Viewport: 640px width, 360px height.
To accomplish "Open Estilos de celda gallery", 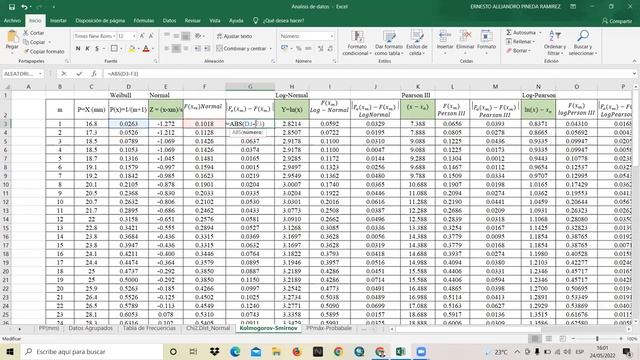I will (417, 43).
